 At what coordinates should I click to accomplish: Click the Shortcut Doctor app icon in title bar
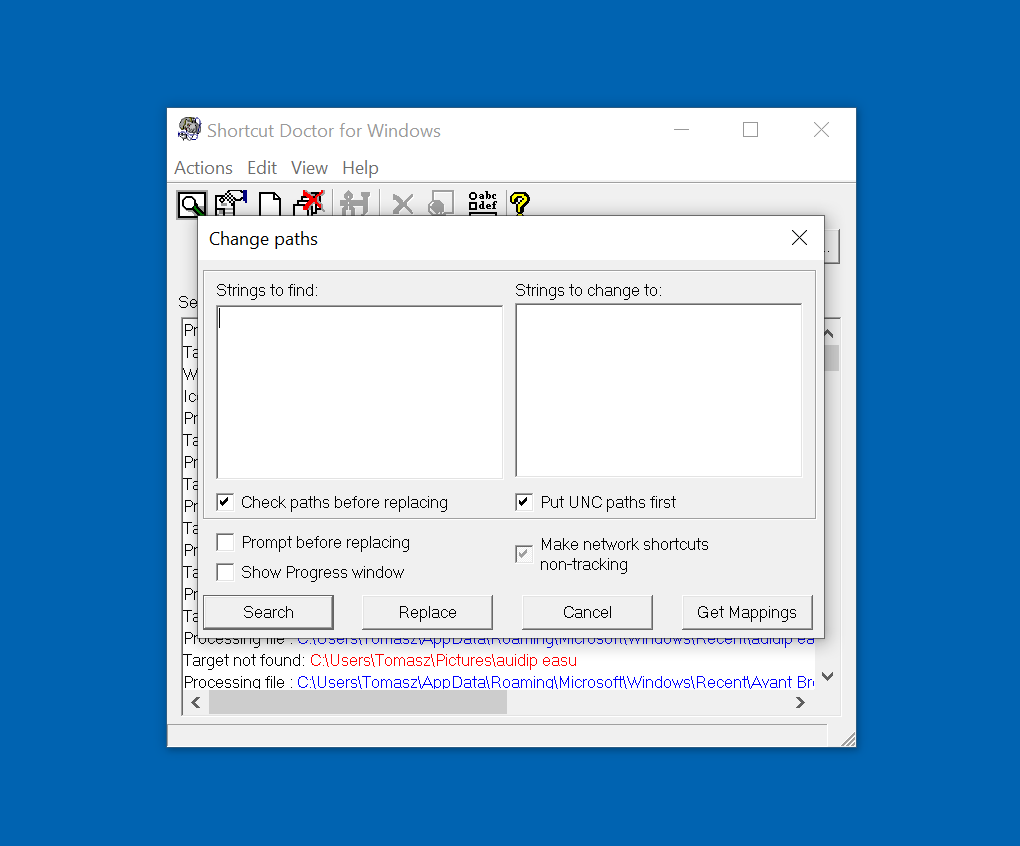[189, 129]
